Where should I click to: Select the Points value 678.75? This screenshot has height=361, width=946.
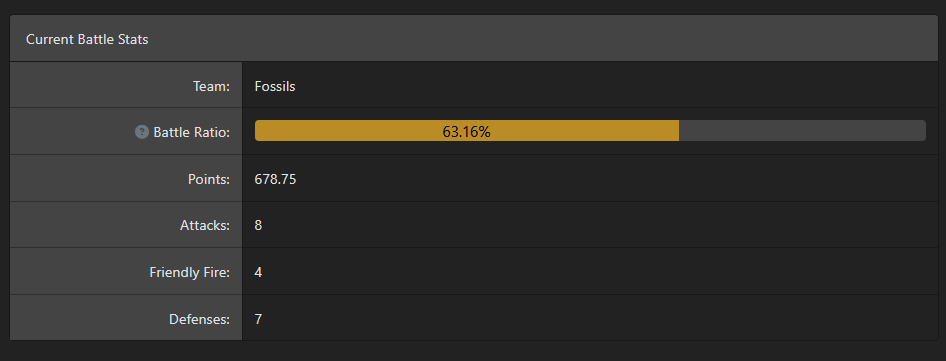tap(275, 179)
